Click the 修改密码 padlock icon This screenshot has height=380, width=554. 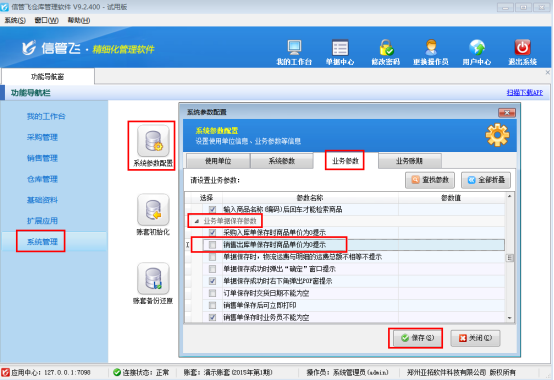click(x=385, y=48)
